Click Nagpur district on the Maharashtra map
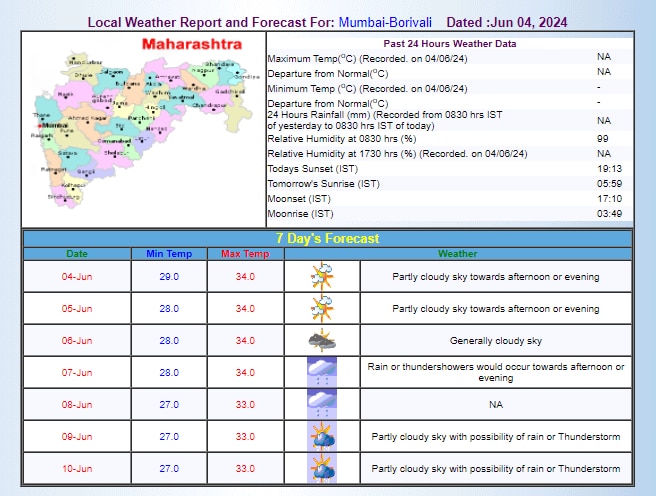Image resolution: width=656 pixels, height=496 pixels. 205,71
